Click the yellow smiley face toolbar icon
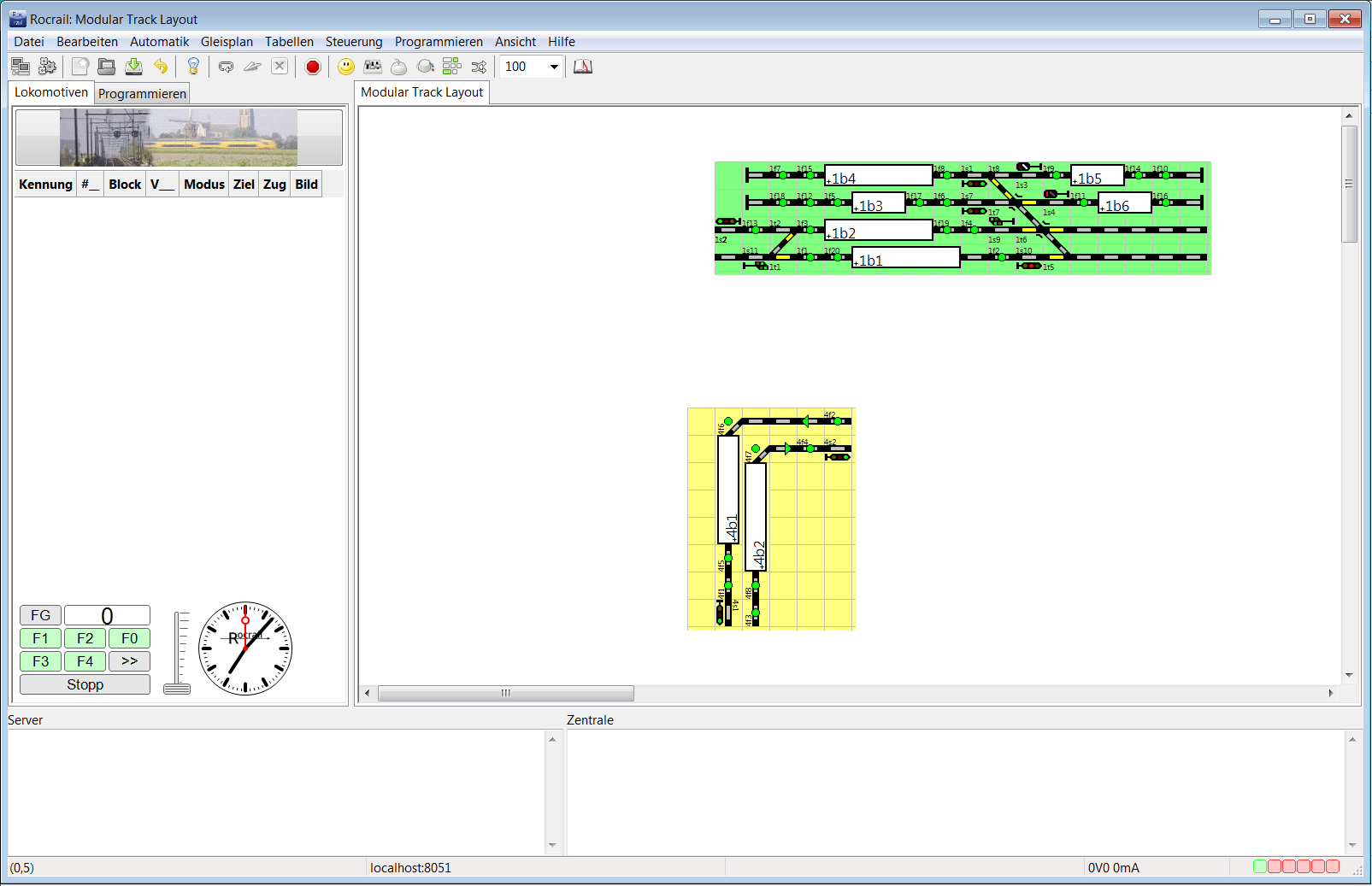The image size is (1372, 886). pyautogui.click(x=346, y=67)
